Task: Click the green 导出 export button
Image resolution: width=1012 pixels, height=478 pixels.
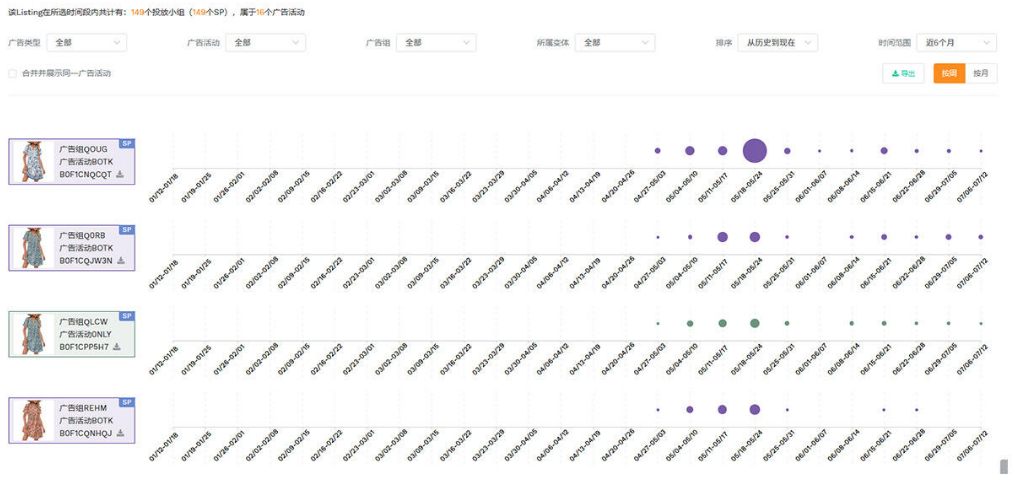Action: click(x=903, y=73)
